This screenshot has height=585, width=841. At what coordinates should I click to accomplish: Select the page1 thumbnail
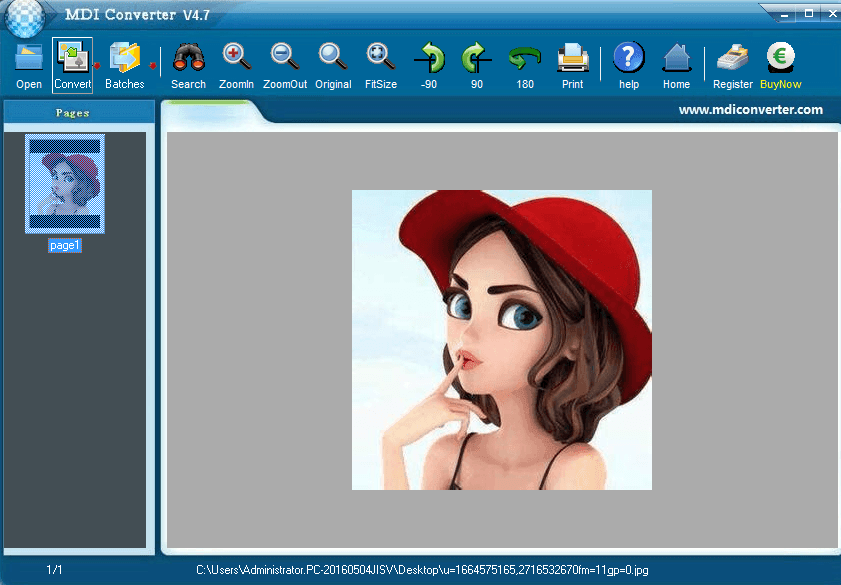point(65,184)
